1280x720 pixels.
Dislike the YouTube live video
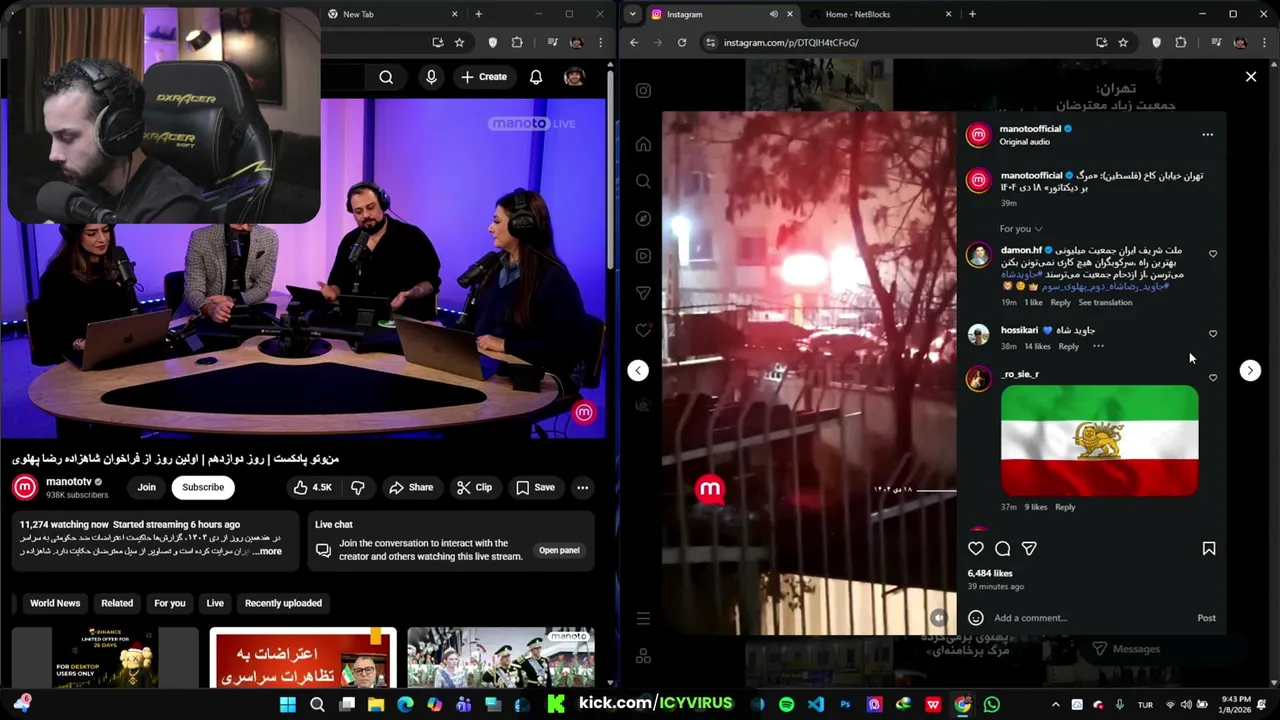point(357,487)
